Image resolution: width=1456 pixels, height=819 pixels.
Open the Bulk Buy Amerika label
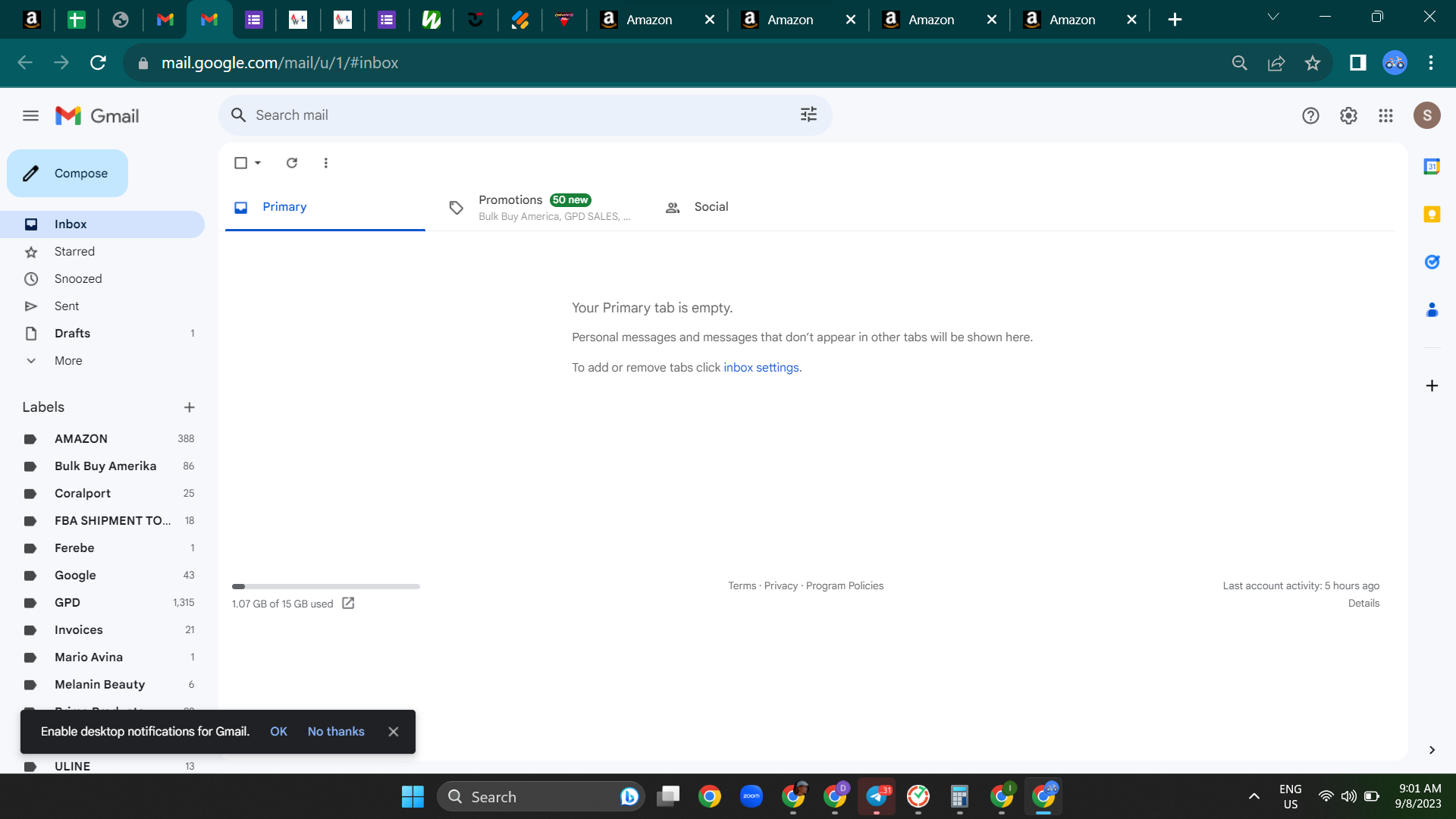click(102, 466)
